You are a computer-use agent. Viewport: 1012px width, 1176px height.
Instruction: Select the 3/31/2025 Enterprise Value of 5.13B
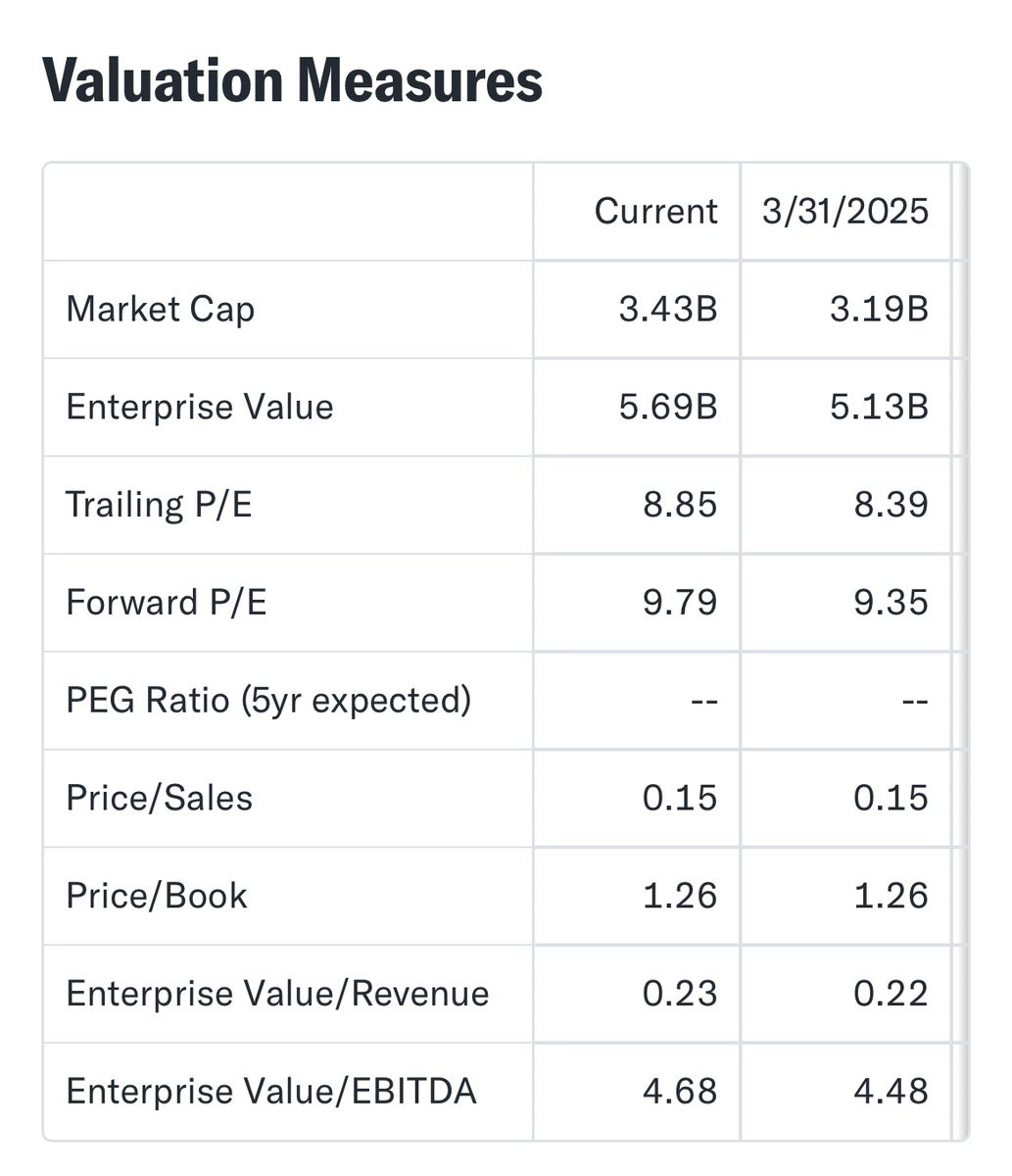[879, 408]
